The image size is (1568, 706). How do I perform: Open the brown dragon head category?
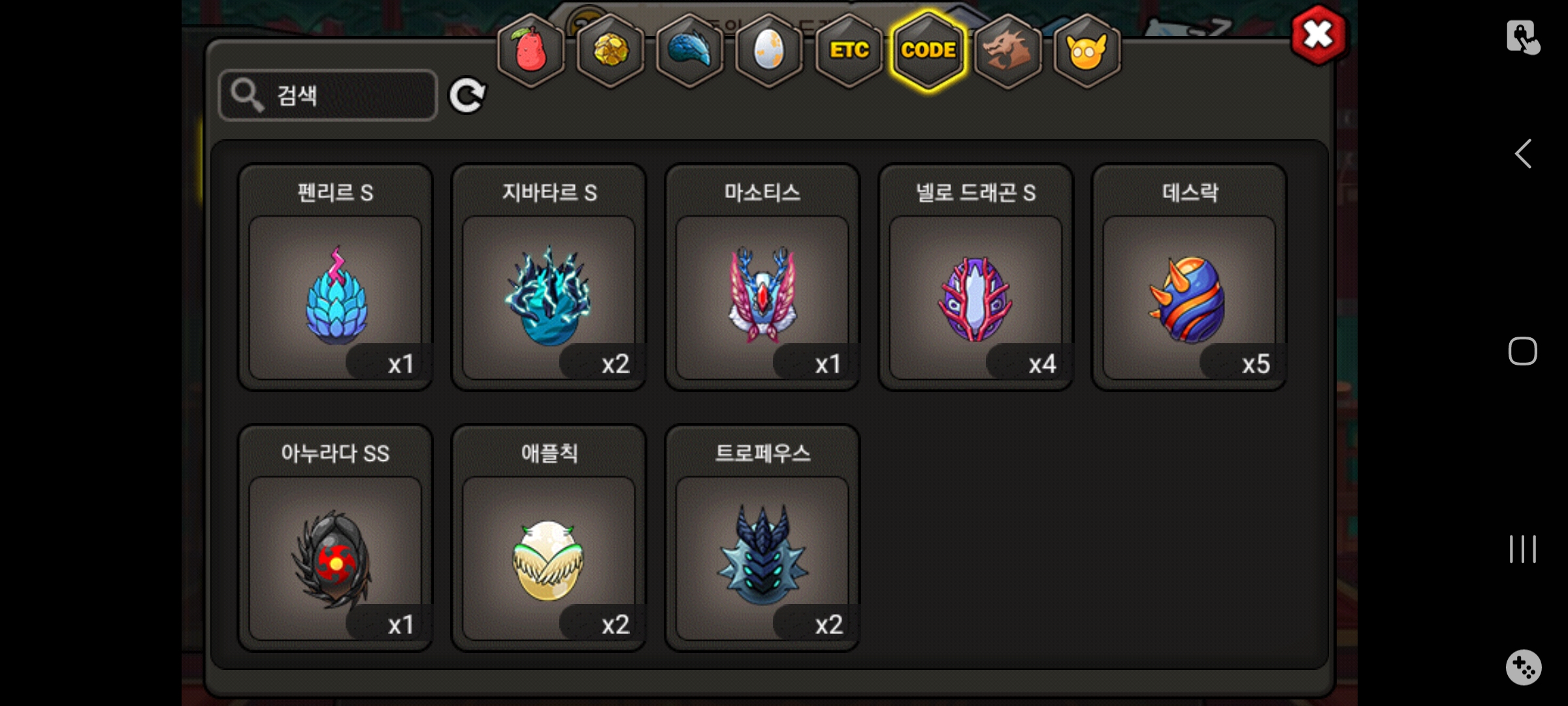point(1007,50)
